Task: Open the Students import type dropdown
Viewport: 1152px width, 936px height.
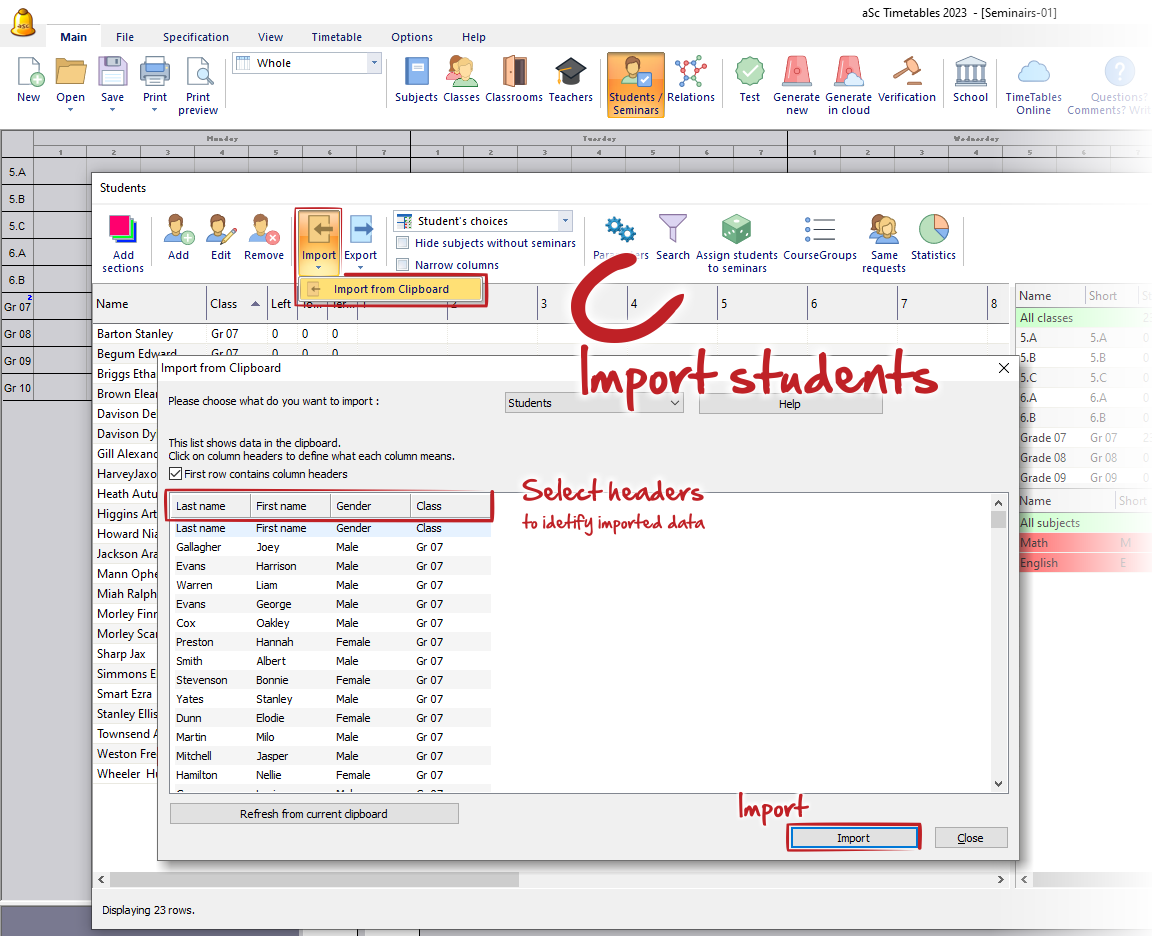Action: click(x=594, y=403)
